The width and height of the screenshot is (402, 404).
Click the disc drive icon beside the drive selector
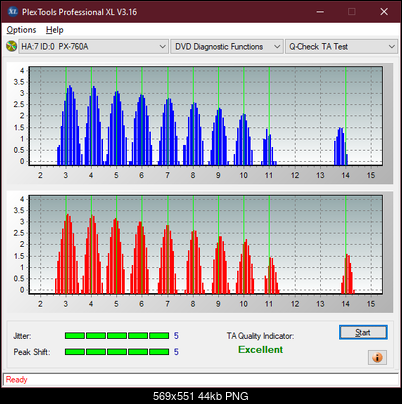[11, 46]
